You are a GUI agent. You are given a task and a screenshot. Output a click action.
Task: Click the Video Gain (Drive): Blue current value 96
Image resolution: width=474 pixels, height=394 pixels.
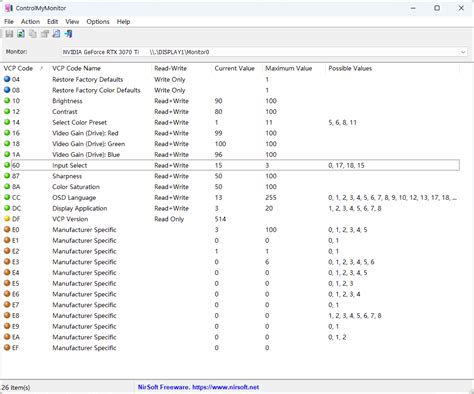[218, 155]
